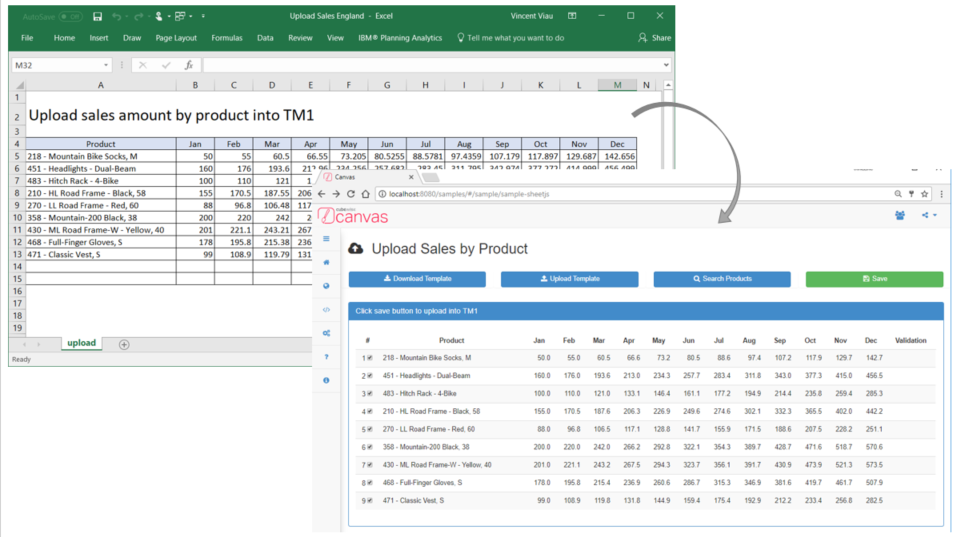Toggle the AutoSave switch in Excel
Screen dimensions: 959x537
point(70,17)
